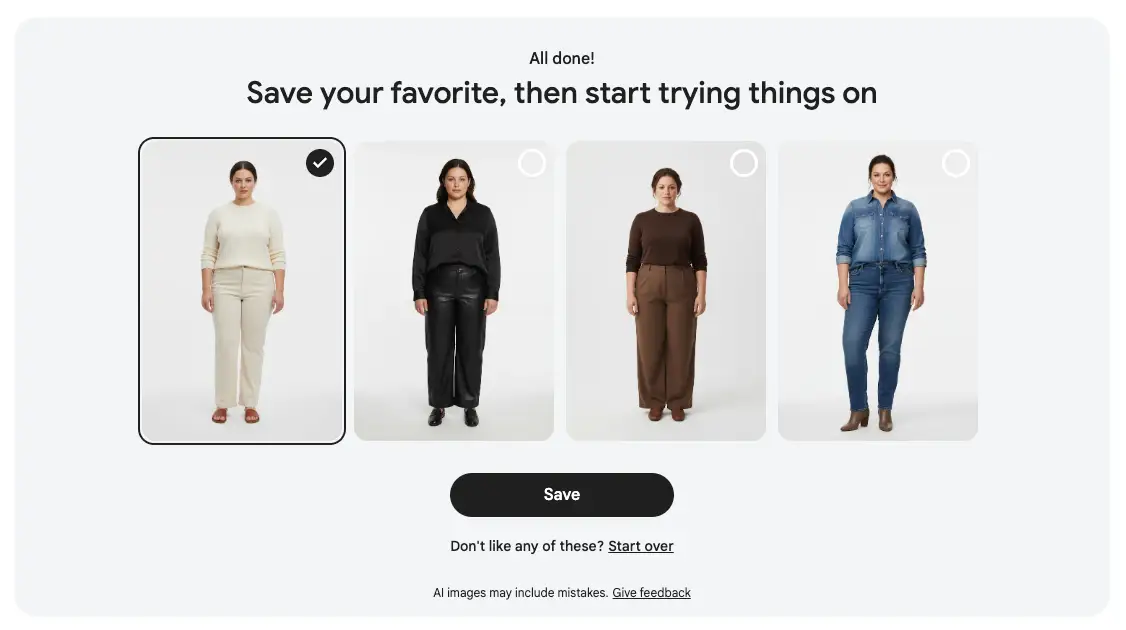Click the cream knit sweater on first model

point(243,236)
